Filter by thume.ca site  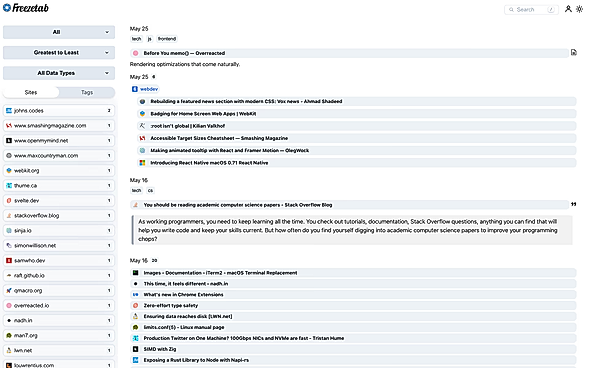pyautogui.click(x=59, y=186)
